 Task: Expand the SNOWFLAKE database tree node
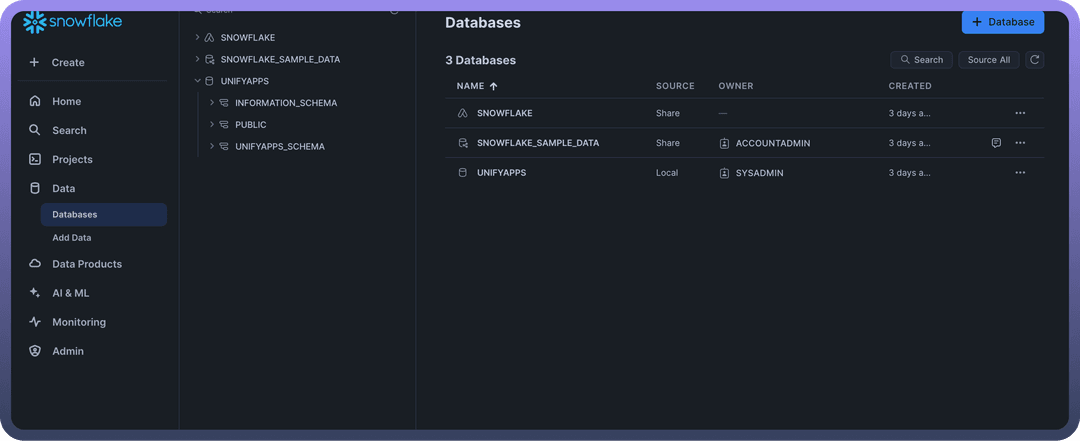(198, 38)
